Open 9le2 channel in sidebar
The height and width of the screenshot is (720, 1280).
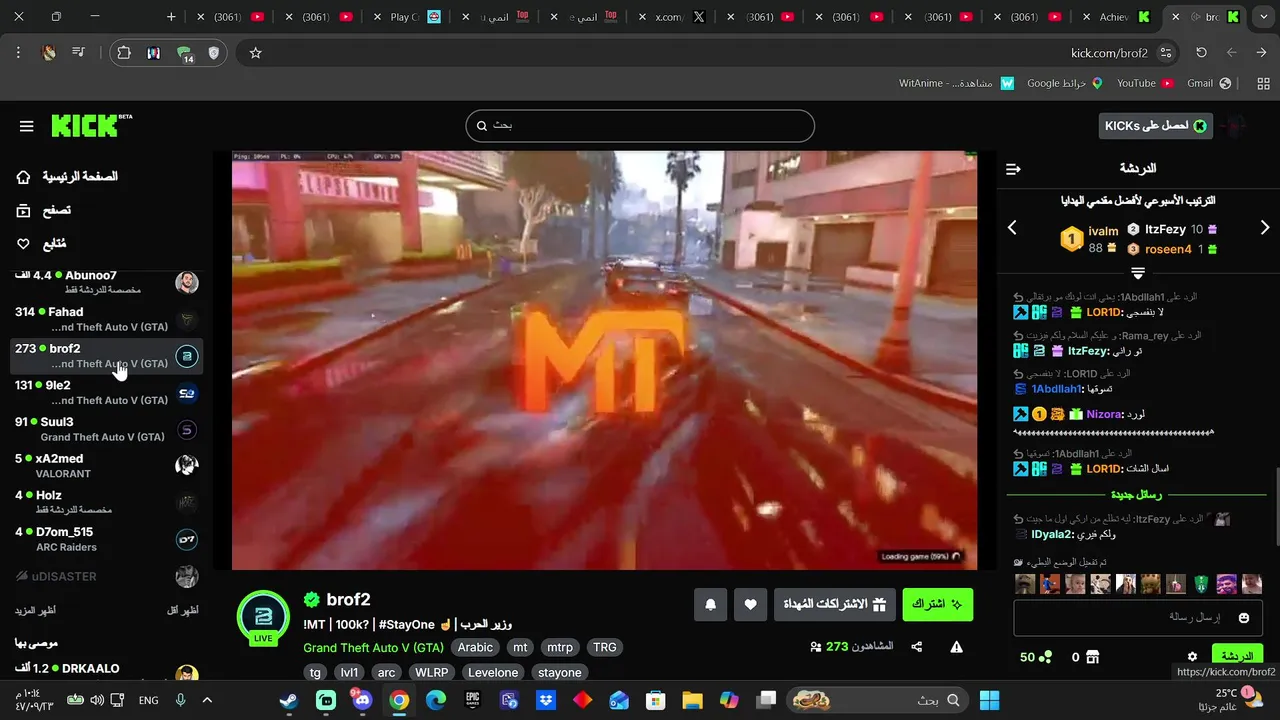point(105,393)
